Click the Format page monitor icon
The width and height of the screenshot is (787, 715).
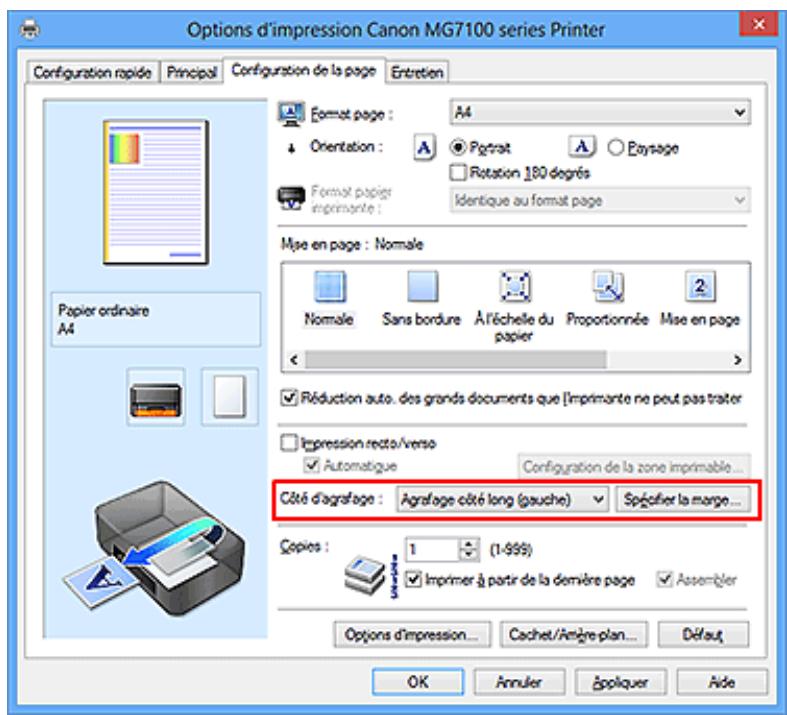click(291, 114)
